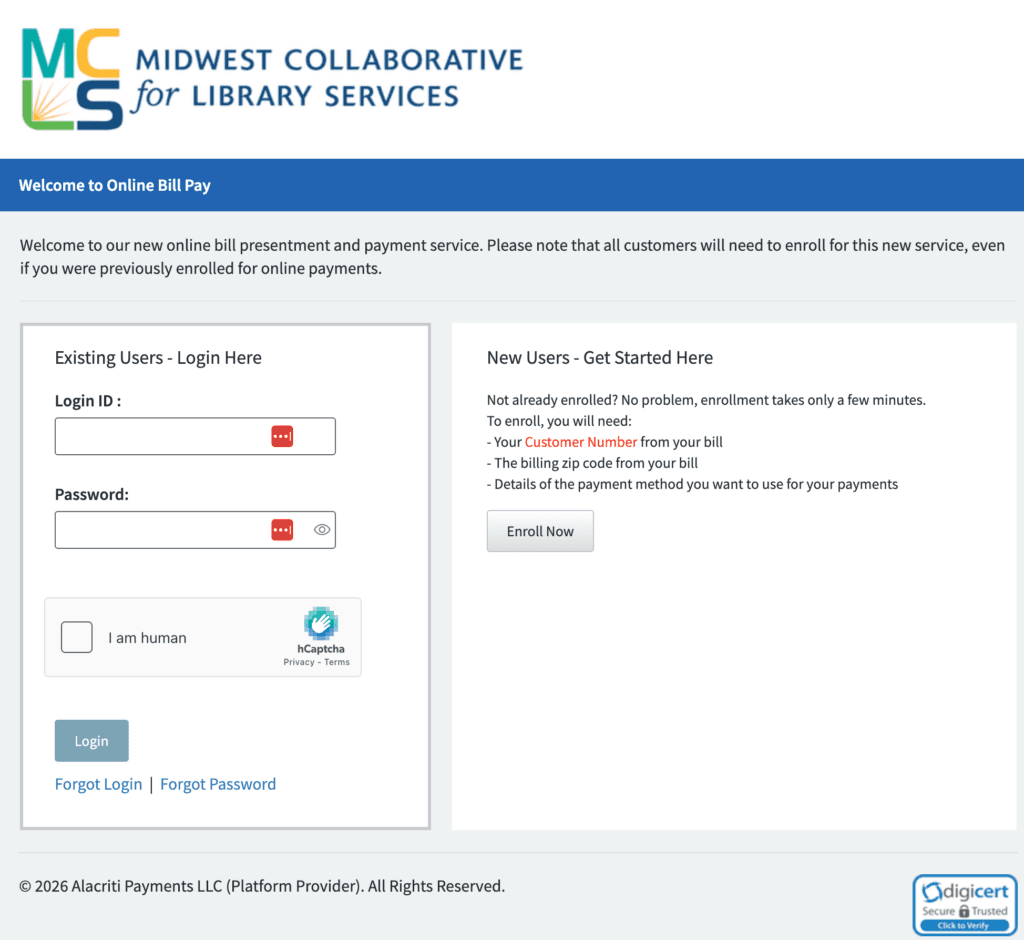The width and height of the screenshot is (1024, 940).
Task: Click the password manager icon in Password field
Action: point(282,530)
